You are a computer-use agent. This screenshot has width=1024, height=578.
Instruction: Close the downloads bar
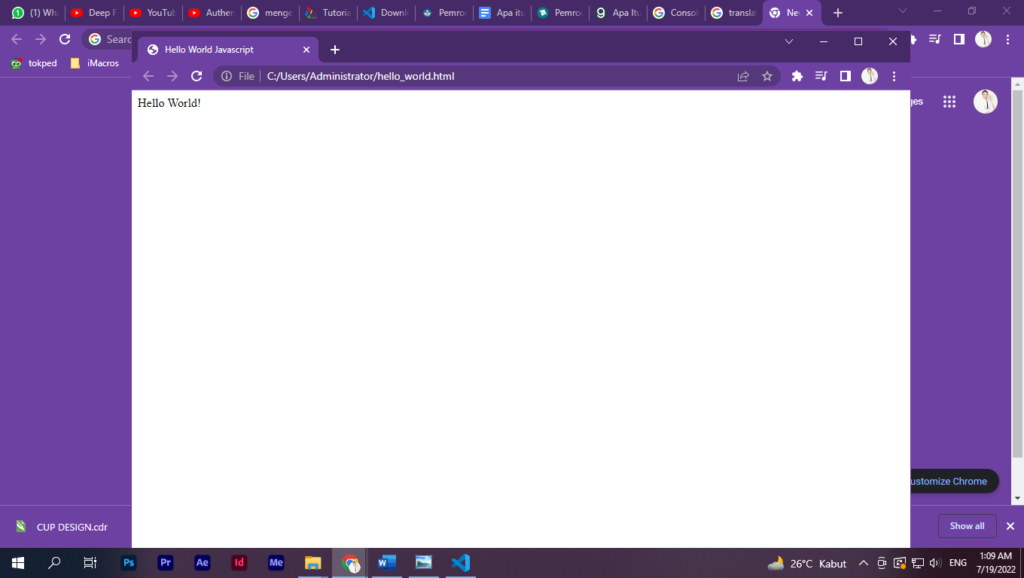(1010, 526)
